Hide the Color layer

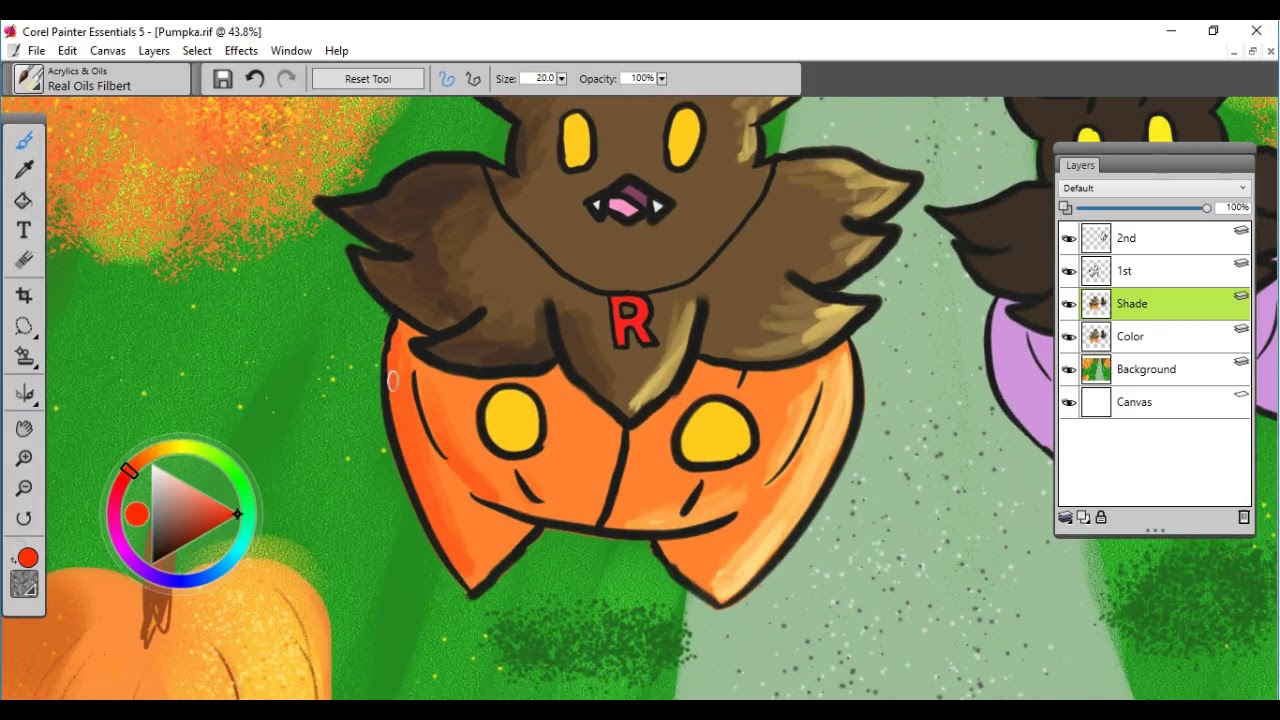[x=1069, y=337]
